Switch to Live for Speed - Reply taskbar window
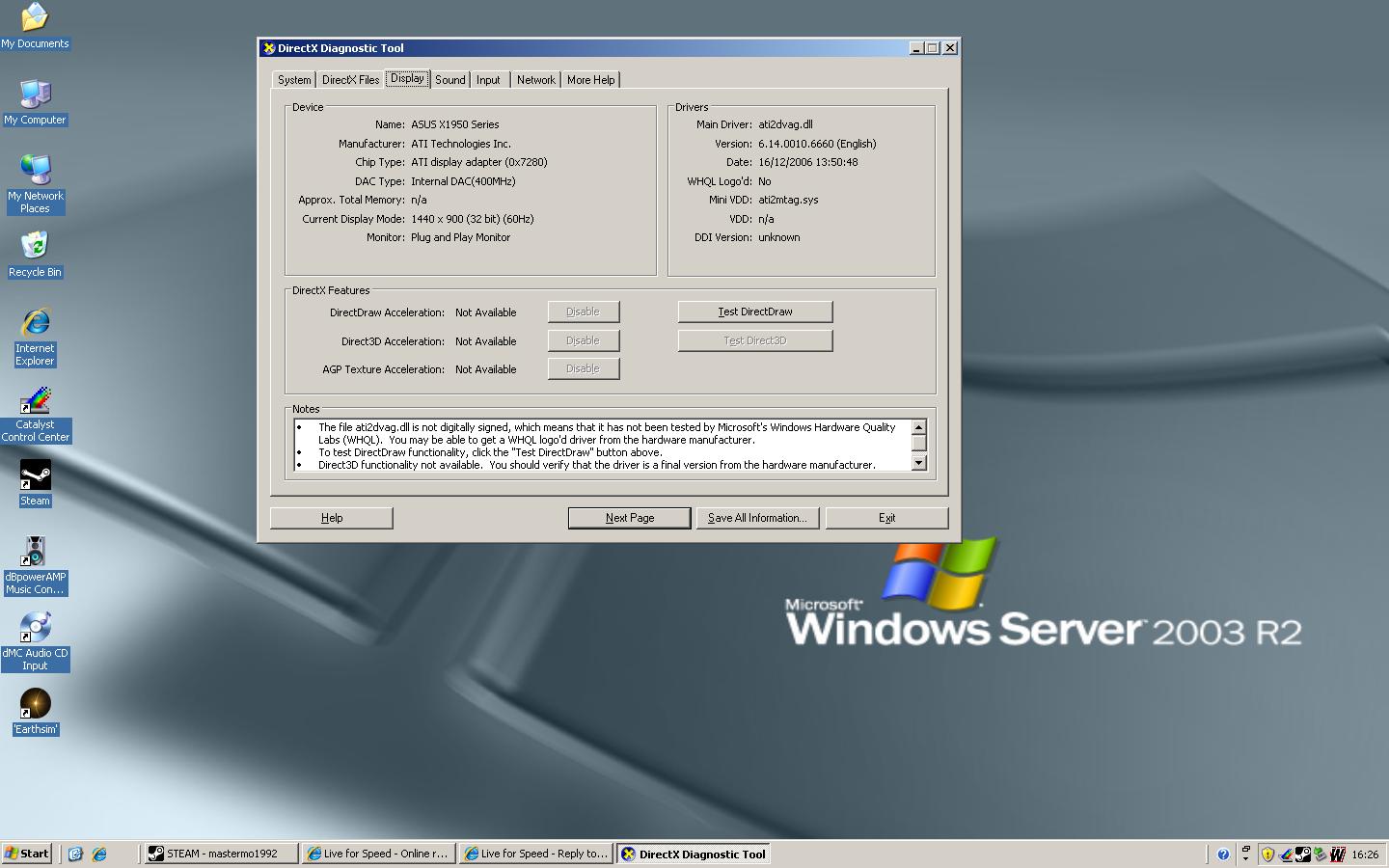Image resolution: width=1389 pixels, height=868 pixels. click(x=535, y=854)
